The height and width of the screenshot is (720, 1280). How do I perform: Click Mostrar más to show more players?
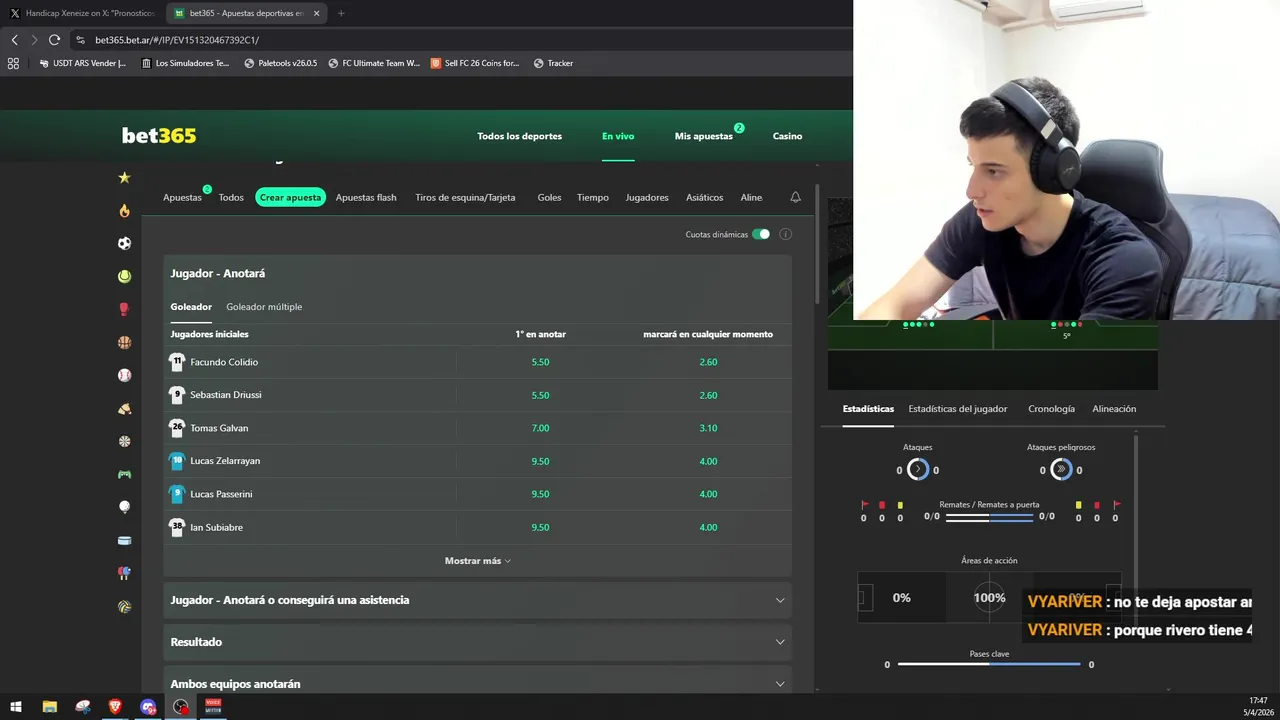[x=477, y=561]
